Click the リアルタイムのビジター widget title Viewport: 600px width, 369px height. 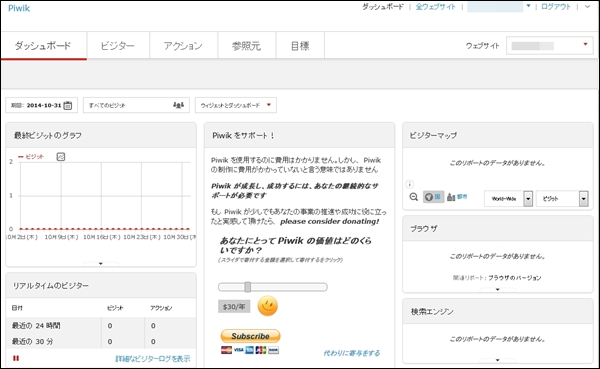coord(51,286)
